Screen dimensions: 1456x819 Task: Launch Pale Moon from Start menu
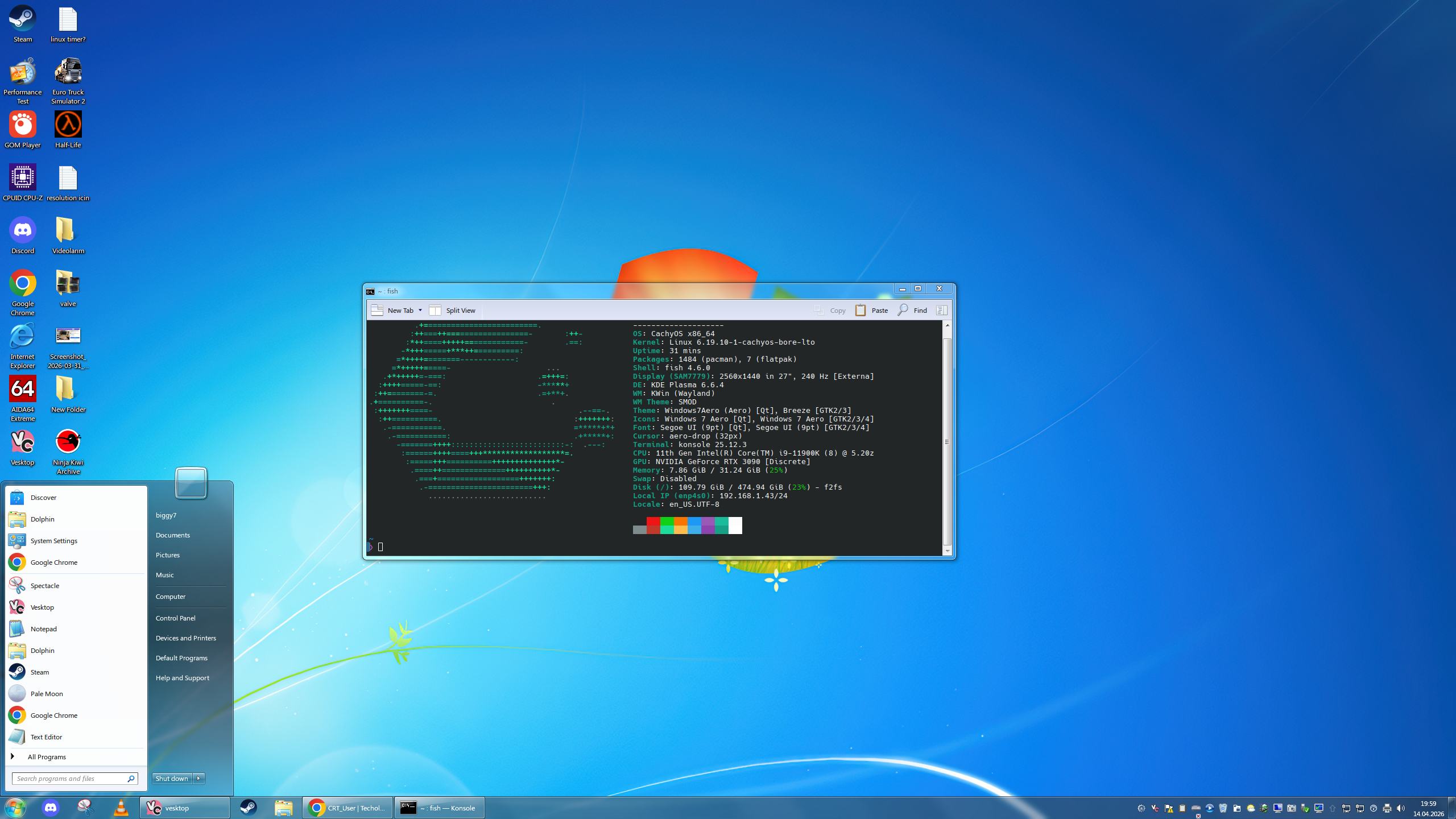(x=76, y=694)
